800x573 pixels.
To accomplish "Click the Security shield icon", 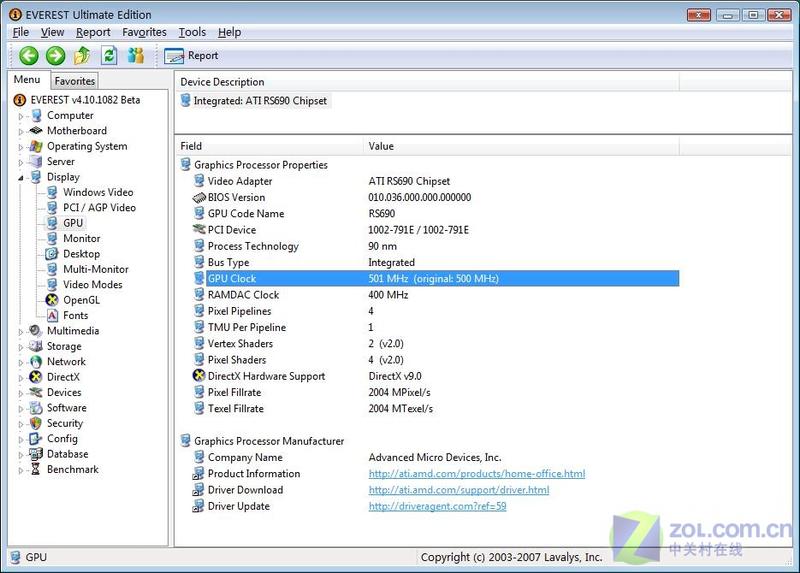I will [36, 423].
